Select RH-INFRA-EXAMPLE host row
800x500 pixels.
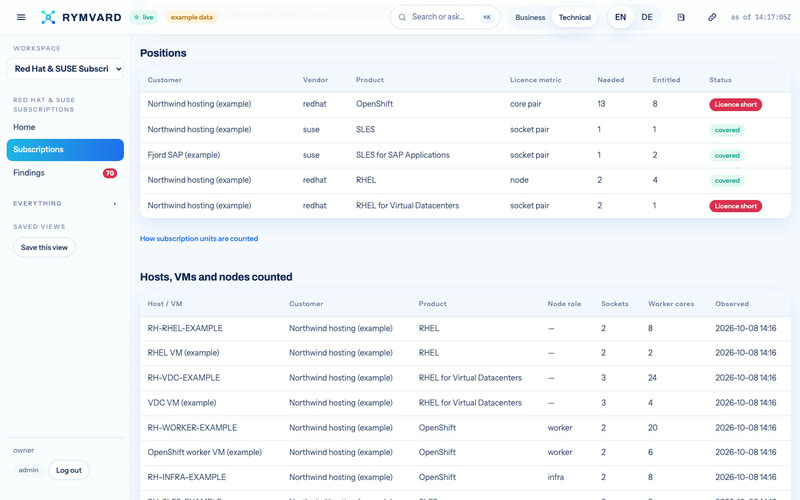tap(465, 478)
